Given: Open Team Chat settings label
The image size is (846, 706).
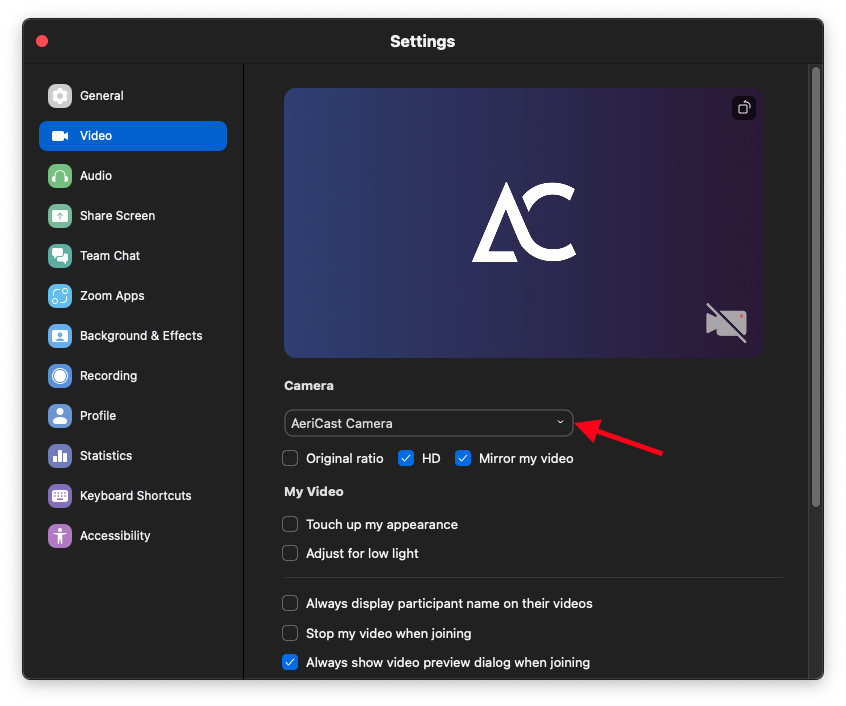Looking at the screenshot, I should pos(110,256).
